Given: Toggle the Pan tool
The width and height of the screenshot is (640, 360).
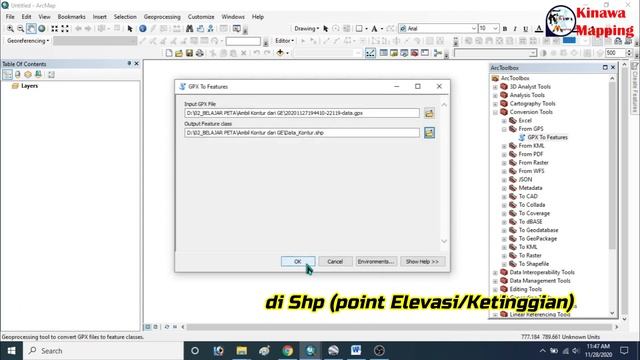Looking at the screenshot, I should [x=31, y=29].
